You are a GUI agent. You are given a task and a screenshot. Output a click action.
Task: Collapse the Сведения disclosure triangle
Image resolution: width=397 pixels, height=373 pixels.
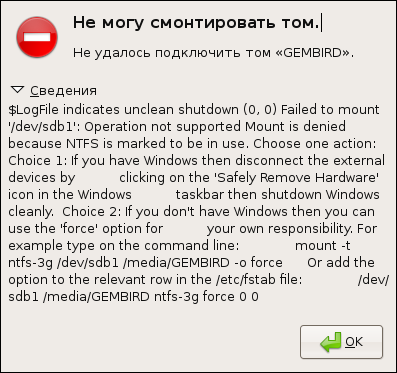17,90
